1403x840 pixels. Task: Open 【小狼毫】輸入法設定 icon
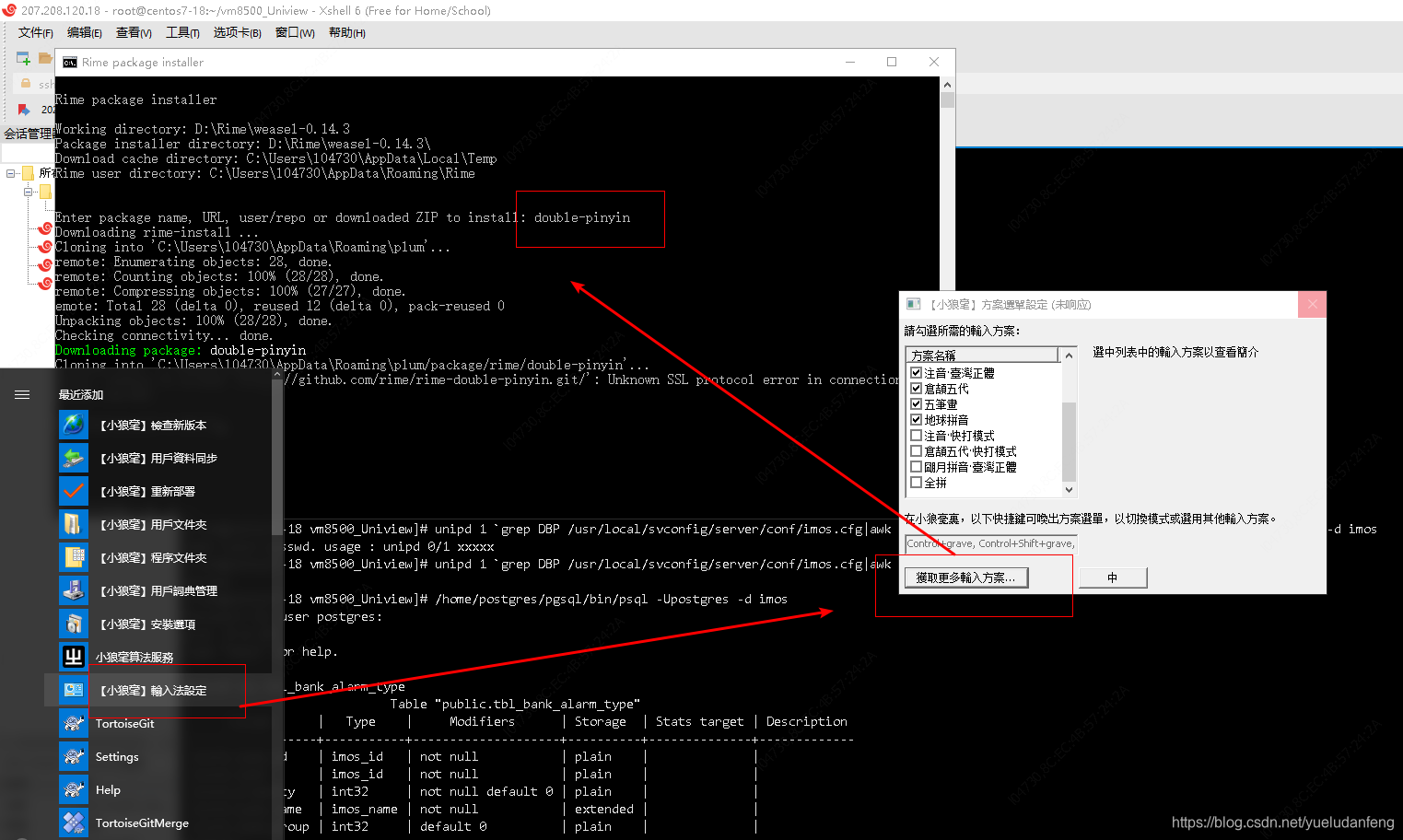pyautogui.click(x=74, y=690)
